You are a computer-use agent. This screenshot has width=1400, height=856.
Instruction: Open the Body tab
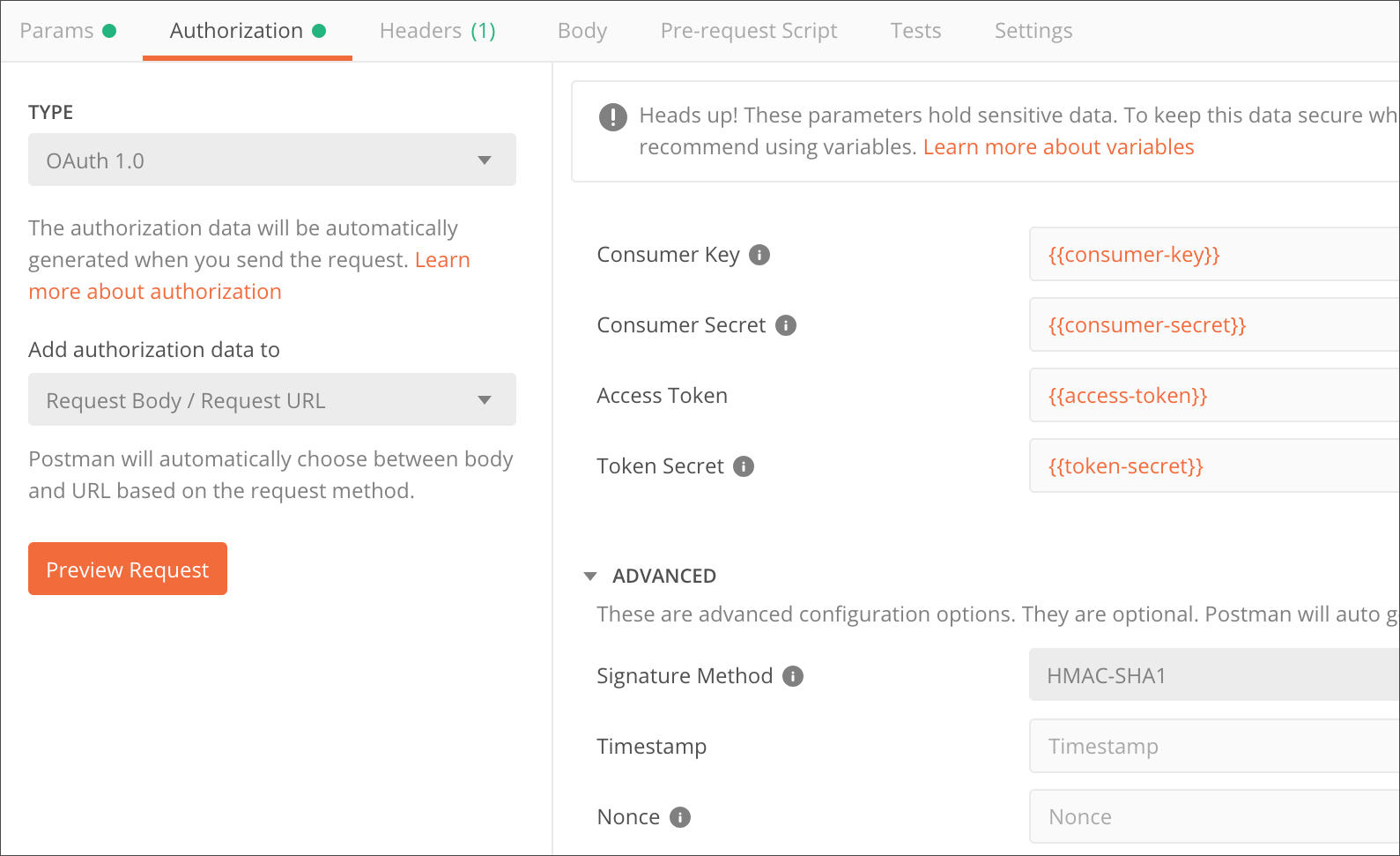[582, 31]
